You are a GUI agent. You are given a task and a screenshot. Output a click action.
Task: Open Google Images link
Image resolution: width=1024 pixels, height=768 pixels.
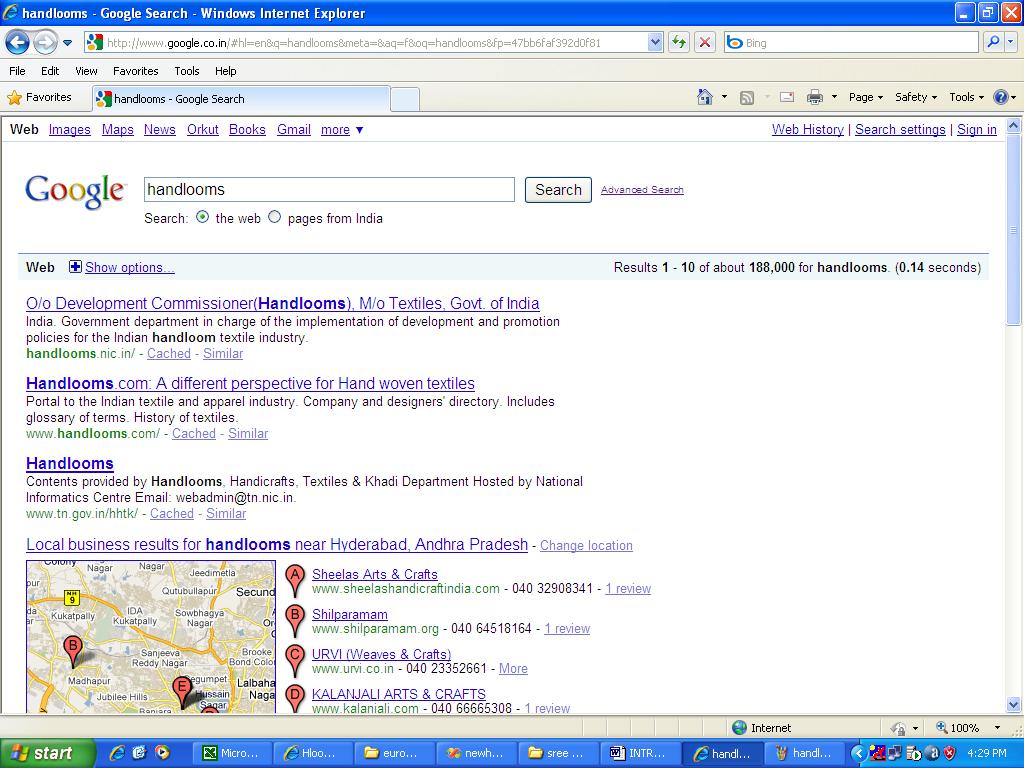click(69, 129)
